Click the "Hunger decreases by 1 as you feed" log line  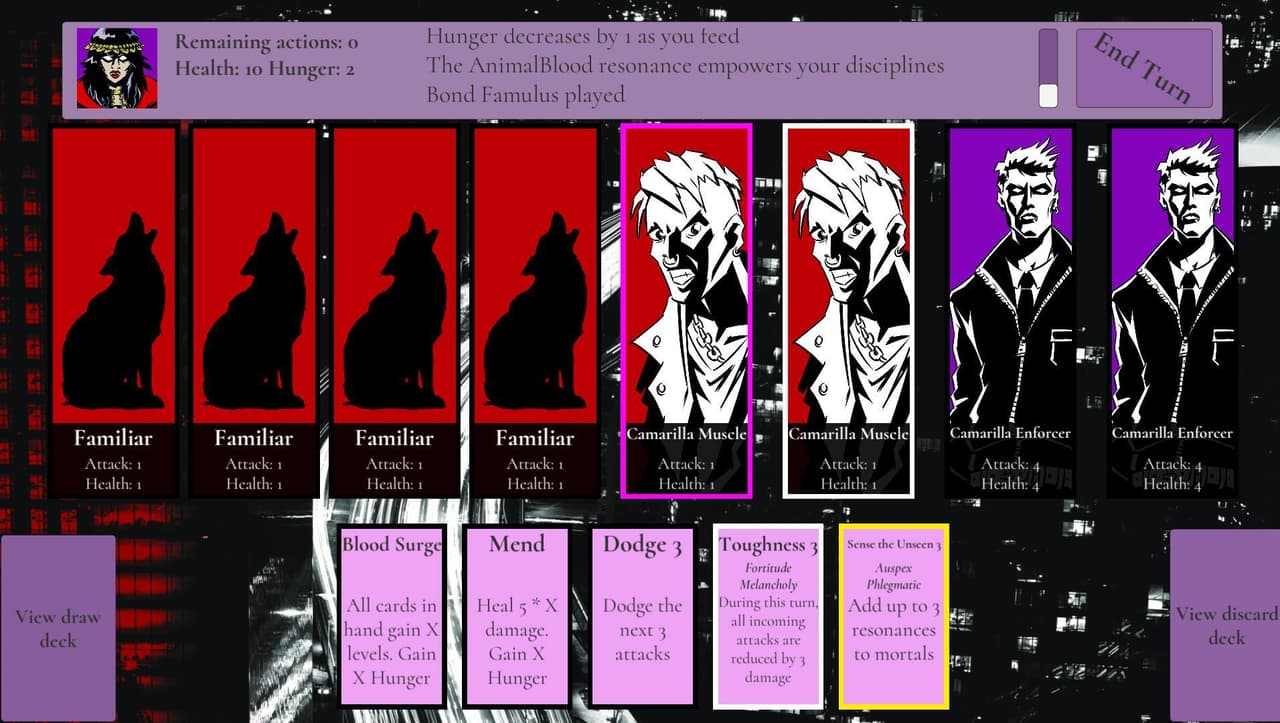583,37
